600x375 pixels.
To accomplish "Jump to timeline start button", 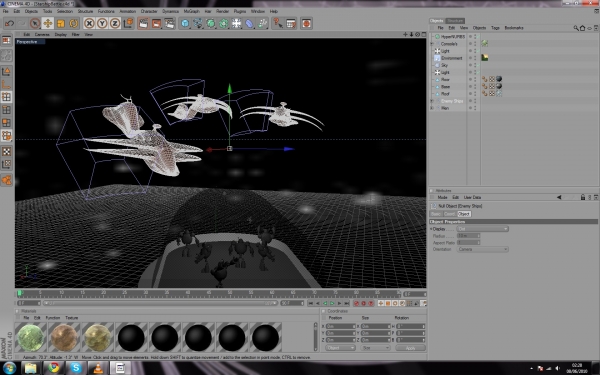I will point(311,303).
